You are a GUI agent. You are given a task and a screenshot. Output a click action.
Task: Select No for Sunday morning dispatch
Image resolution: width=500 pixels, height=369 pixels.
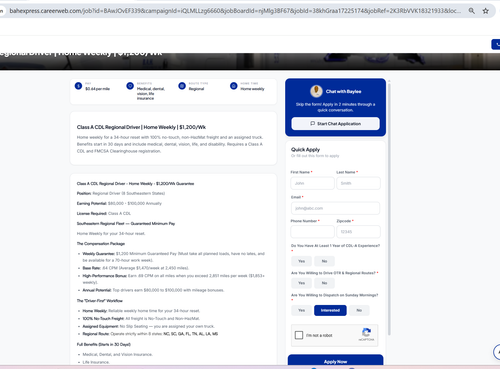(359, 310)
